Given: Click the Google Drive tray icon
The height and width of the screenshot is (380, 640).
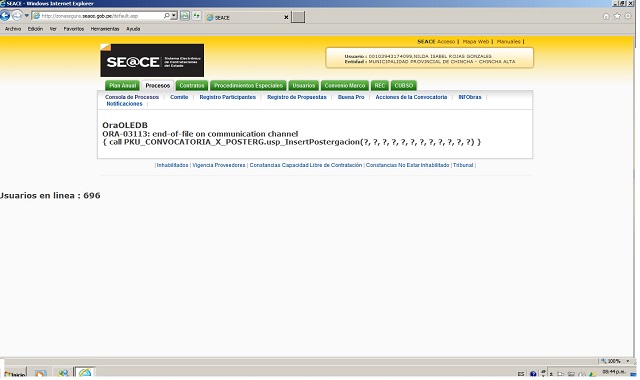Looking at the screenshot, I should [x=592, y=374].
